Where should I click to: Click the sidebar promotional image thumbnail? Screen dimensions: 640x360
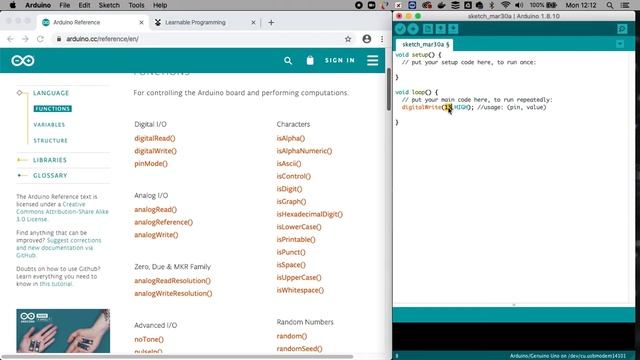click(x=63, y=331)
